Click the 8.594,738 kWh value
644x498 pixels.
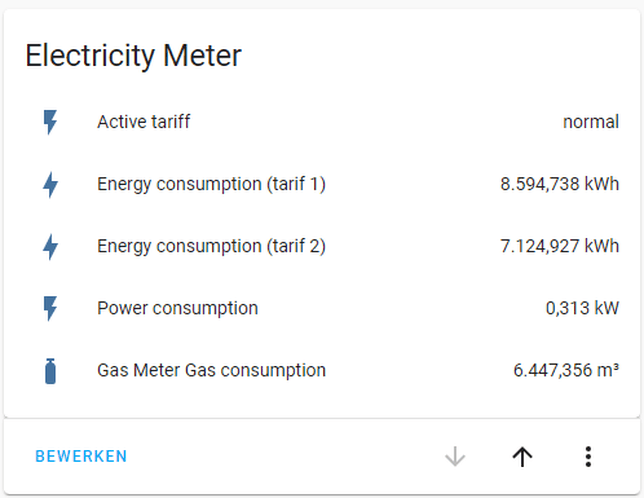coord(559,184)
